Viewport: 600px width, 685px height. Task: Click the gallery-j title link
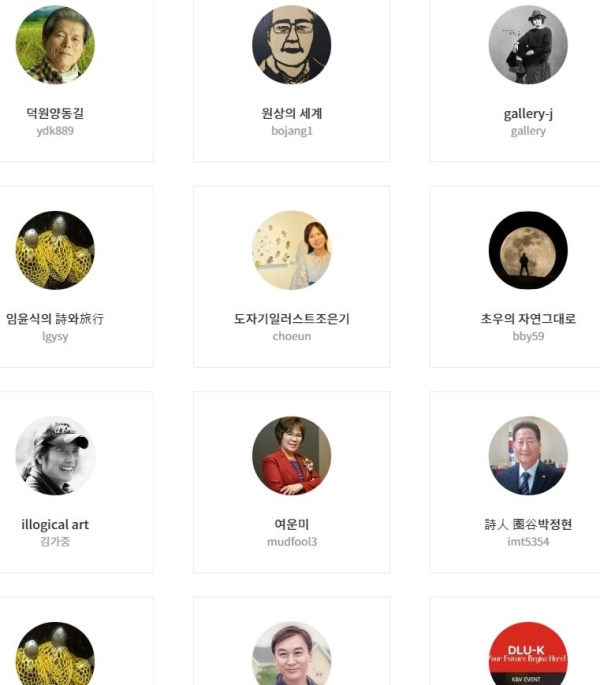[x=528, y=114]
